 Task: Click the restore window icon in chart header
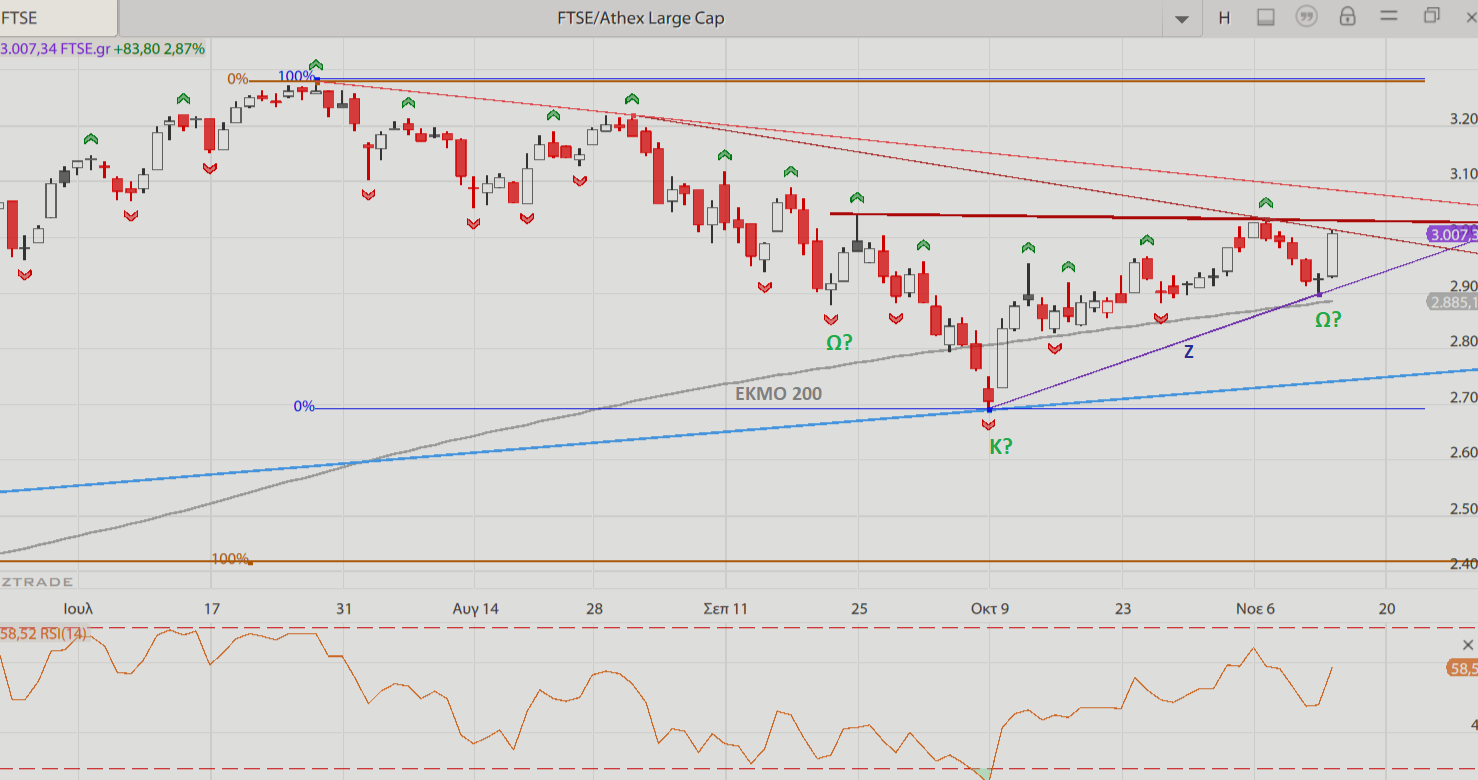click(x=1431, y=16)
